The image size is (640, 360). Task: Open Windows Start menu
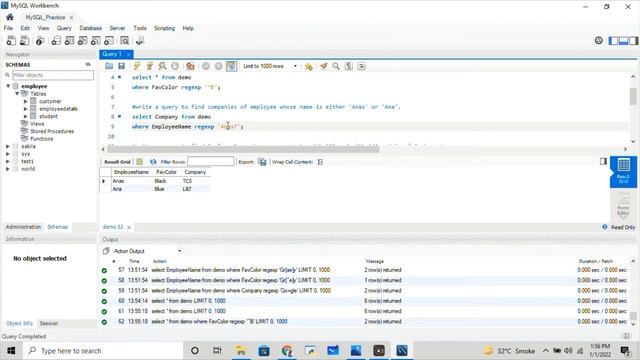pos(11,351)
